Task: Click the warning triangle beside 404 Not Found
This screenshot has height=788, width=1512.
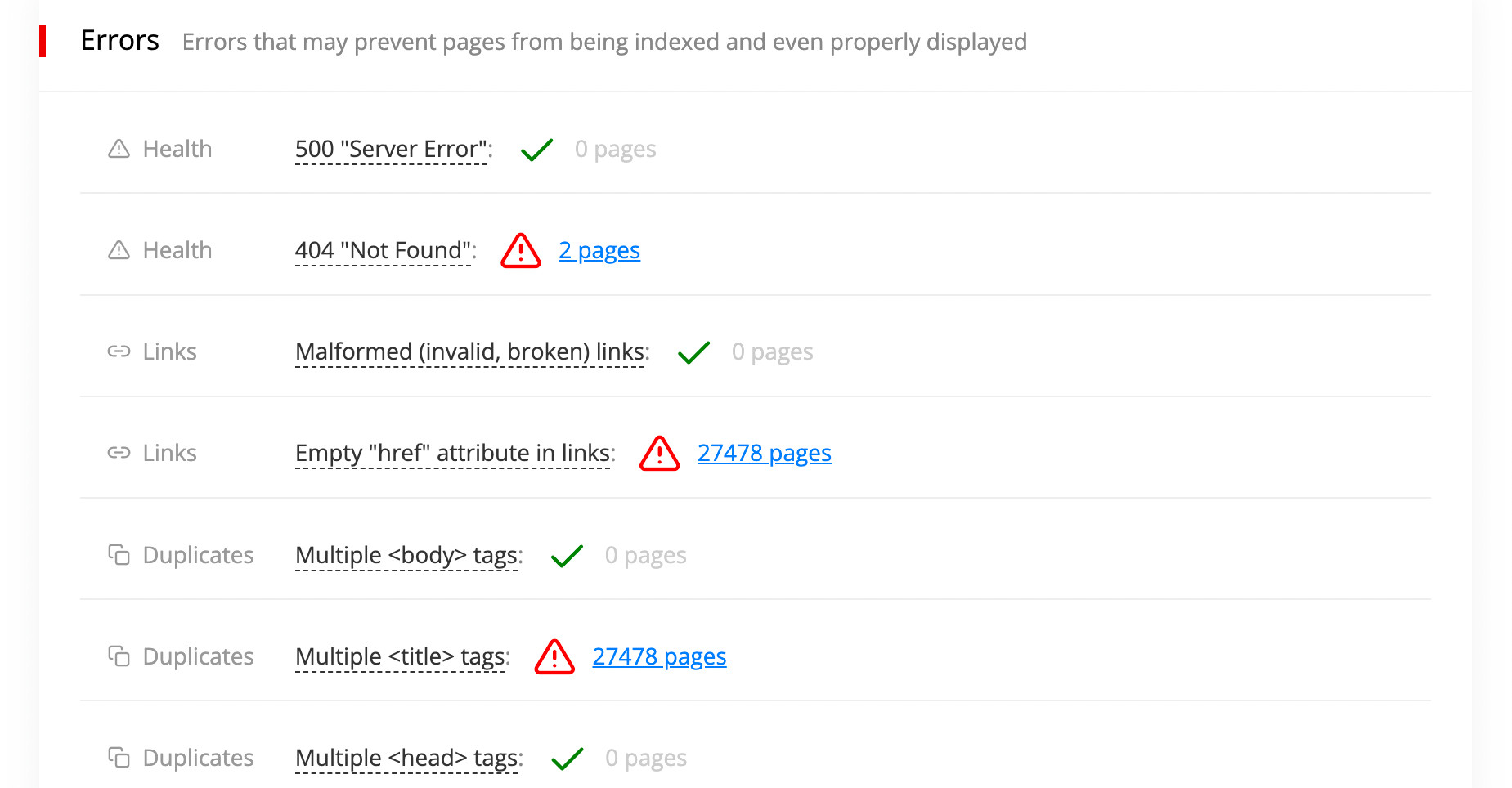Action: (x=521, y=251)
